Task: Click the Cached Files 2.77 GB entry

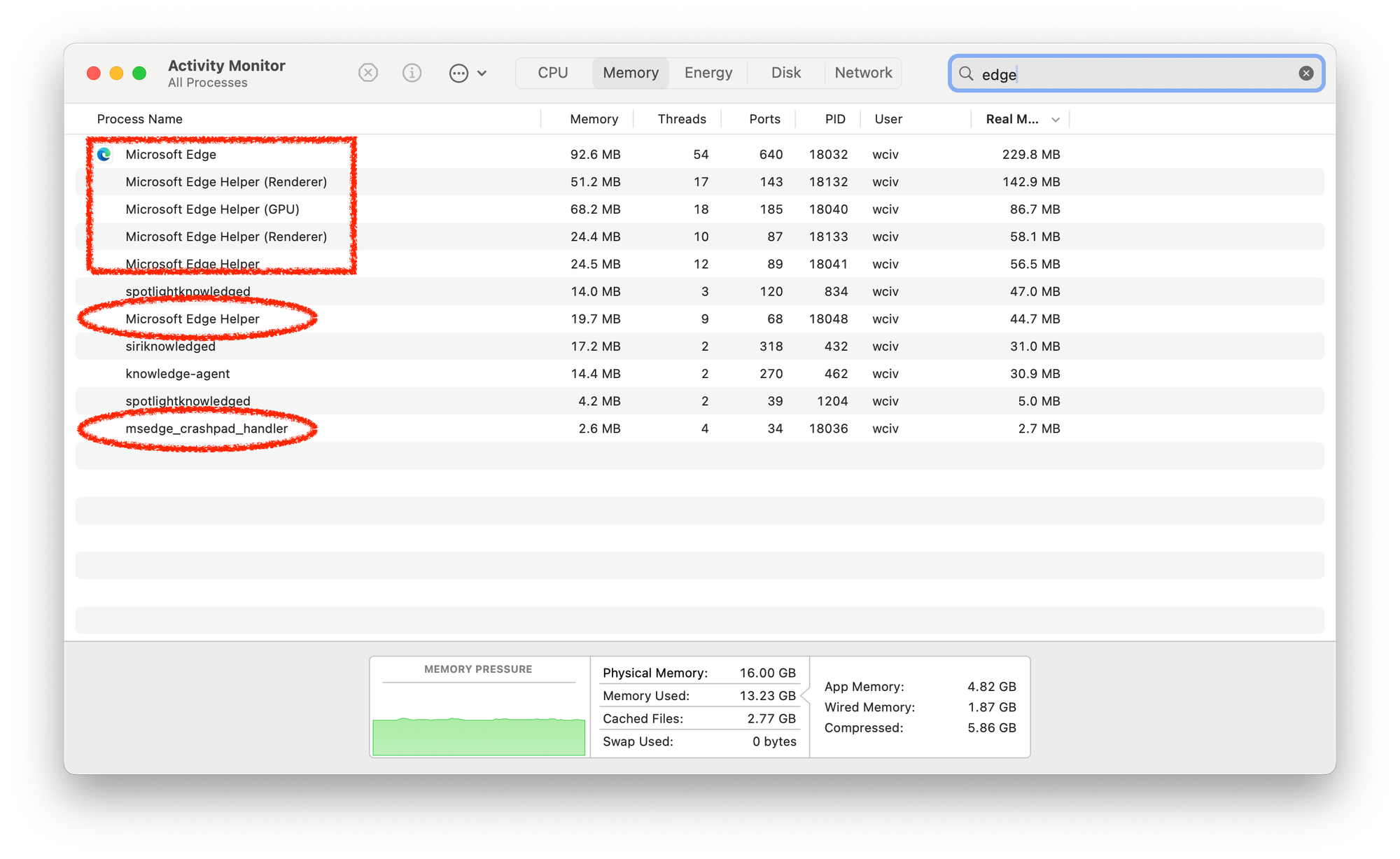Action: click(699, 718)
